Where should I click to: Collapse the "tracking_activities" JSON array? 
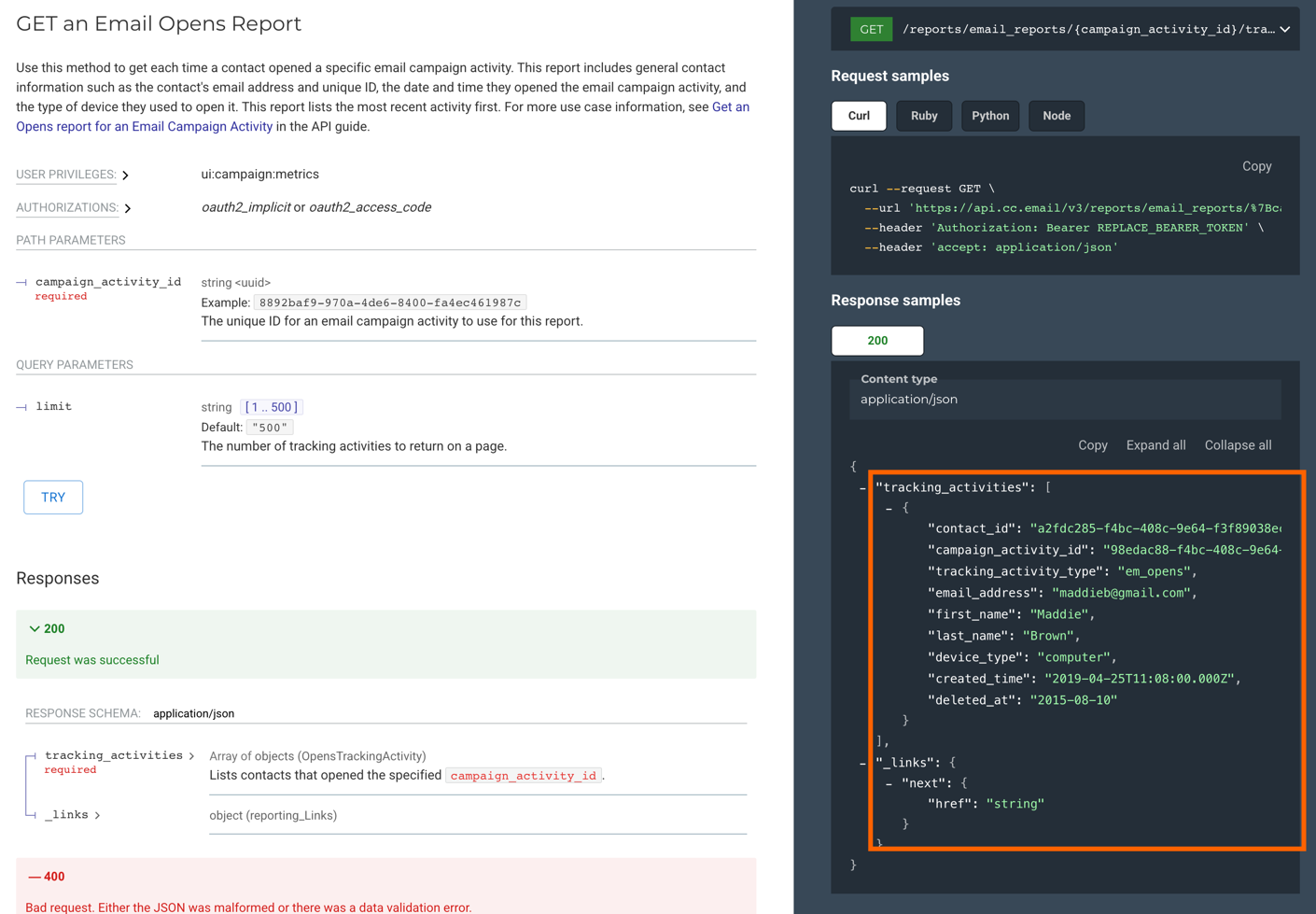pyautogui.click(x=862, y=488)
